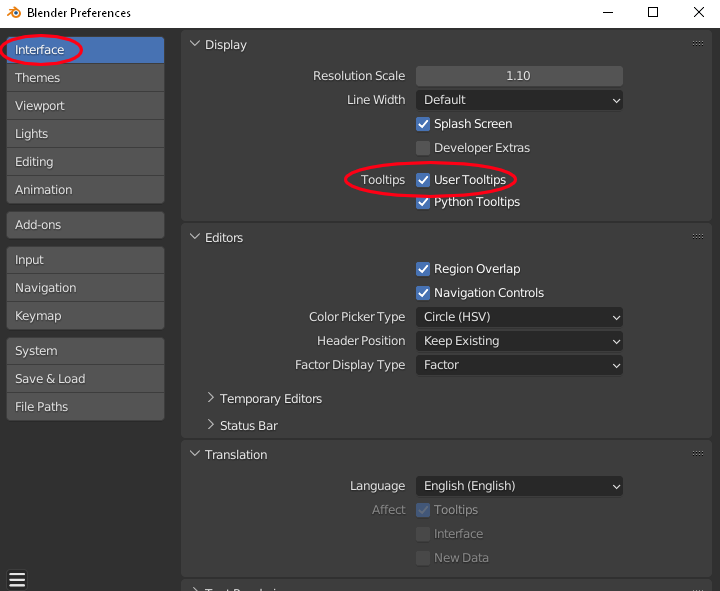The width and height of the screenshot is (720, 591).
Task: Open the Factor Display Type dropdown
Action: coord(519,365)
